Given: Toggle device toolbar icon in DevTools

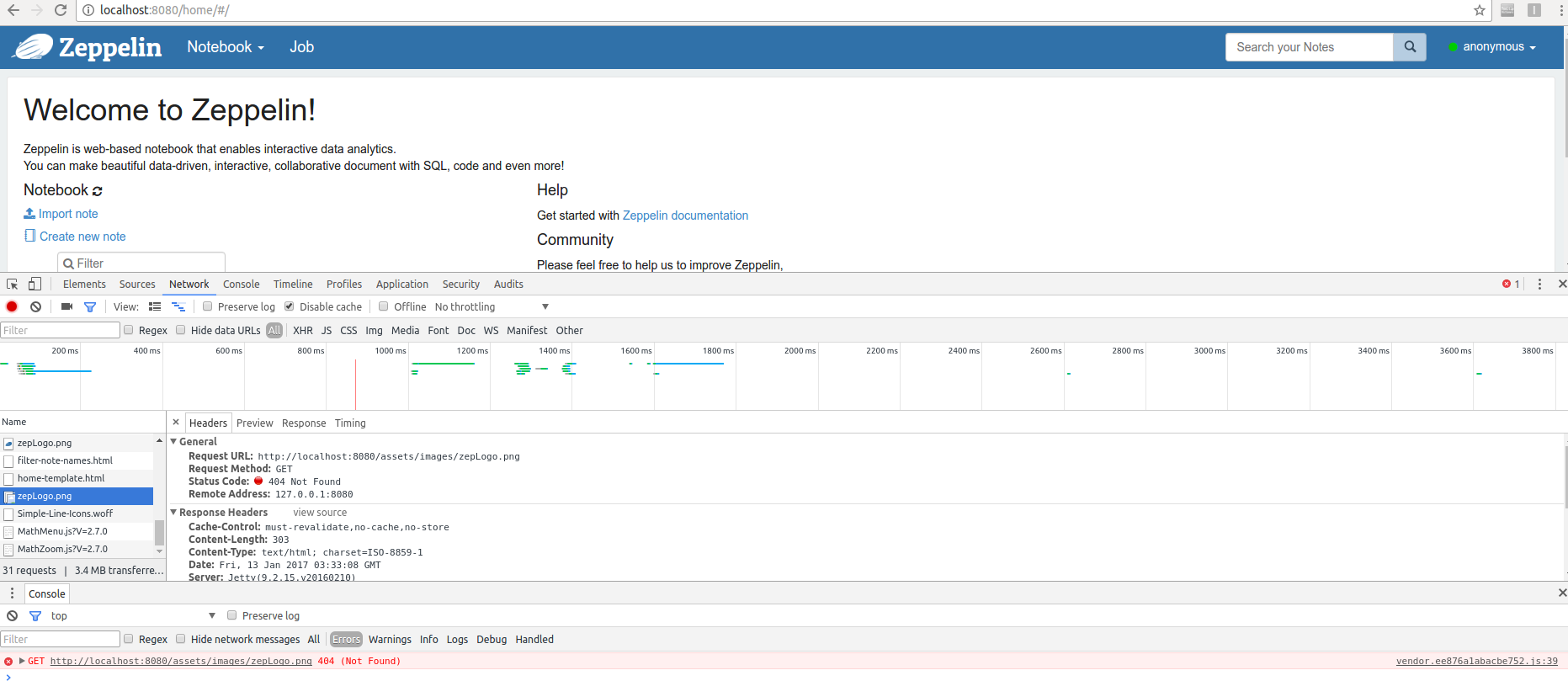Looking at the screenshot, I should point(35,285).
